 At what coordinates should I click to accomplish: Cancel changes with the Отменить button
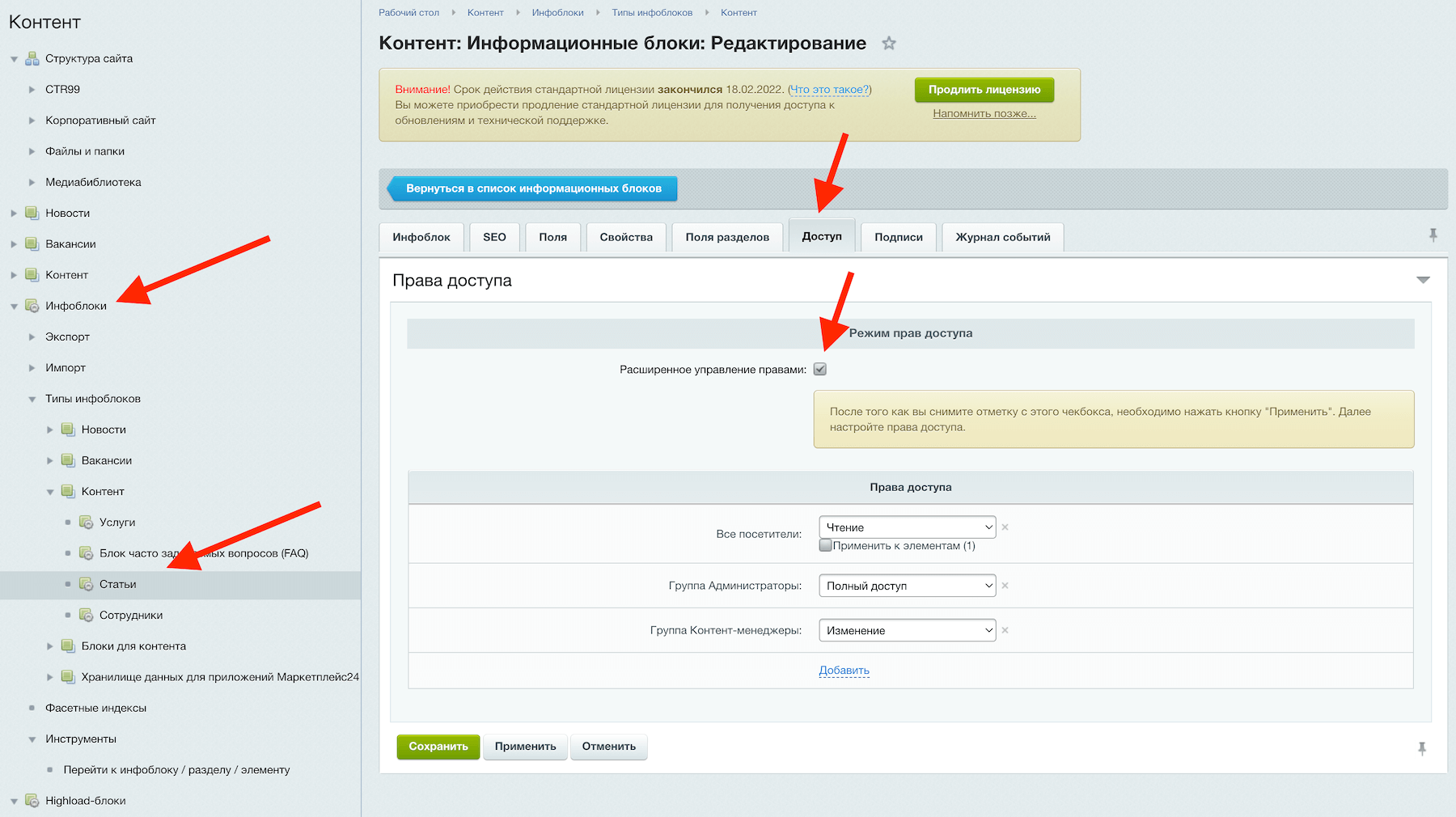click(609, 747)
